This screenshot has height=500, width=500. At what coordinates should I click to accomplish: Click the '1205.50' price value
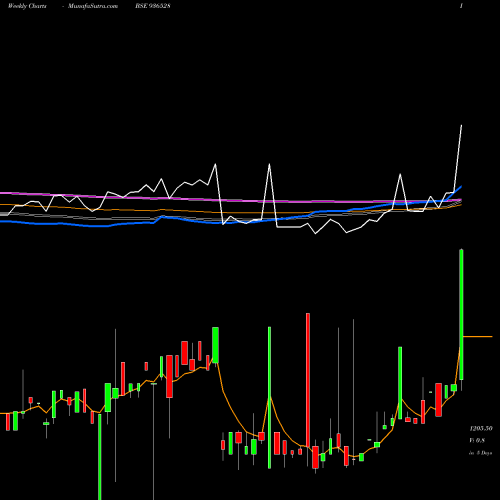(481, 428)
